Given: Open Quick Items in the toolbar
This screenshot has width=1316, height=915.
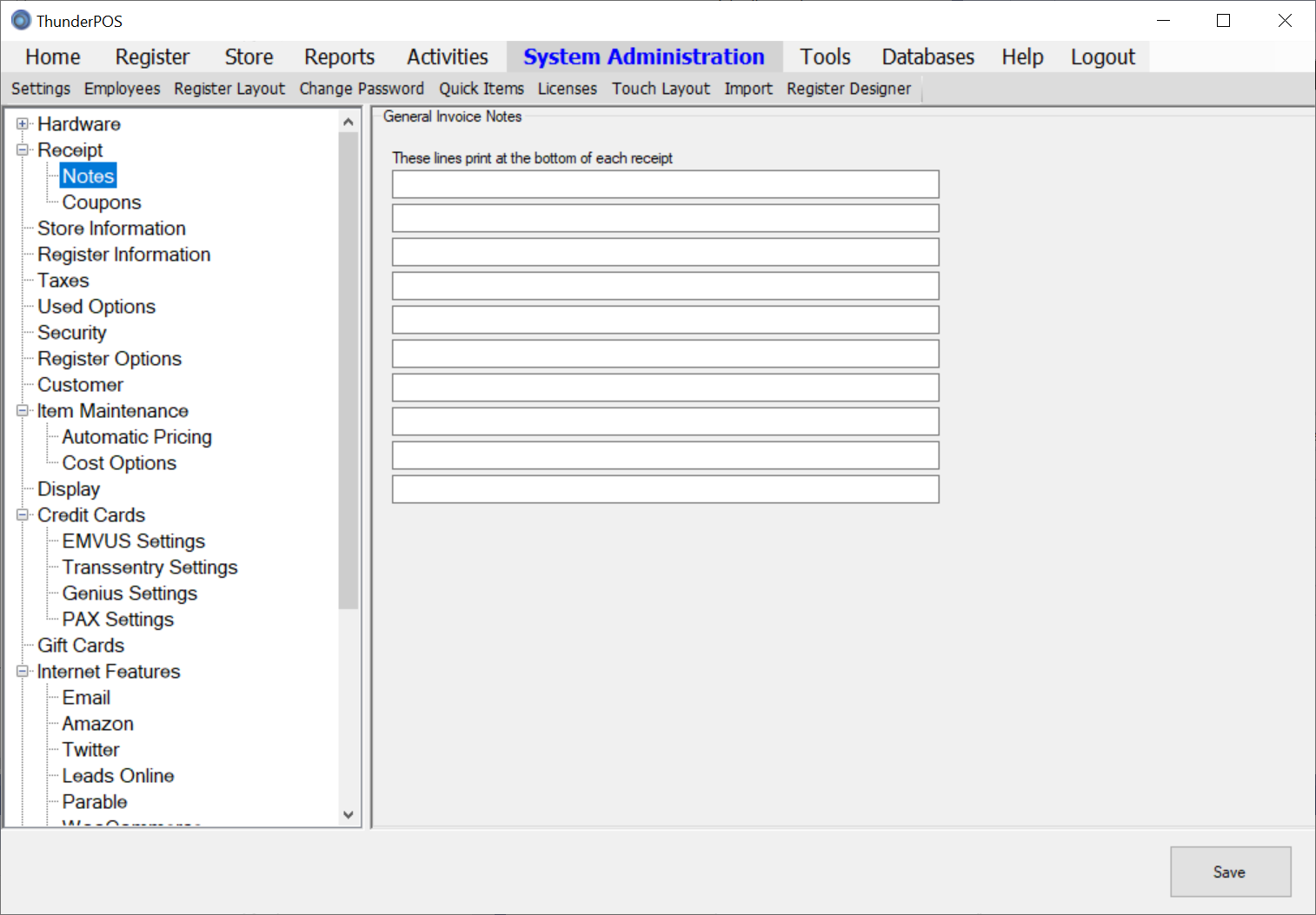Looking at the screenshot, I should point(481,89).
